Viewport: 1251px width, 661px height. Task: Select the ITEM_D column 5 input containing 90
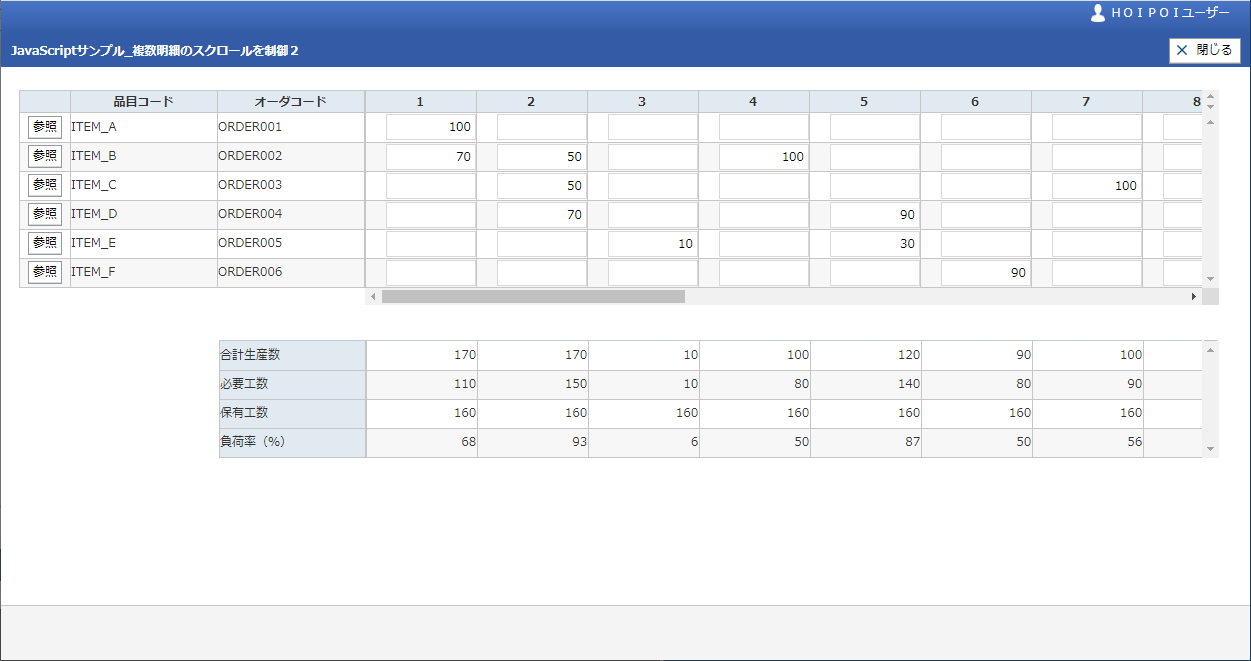point(875,214)
